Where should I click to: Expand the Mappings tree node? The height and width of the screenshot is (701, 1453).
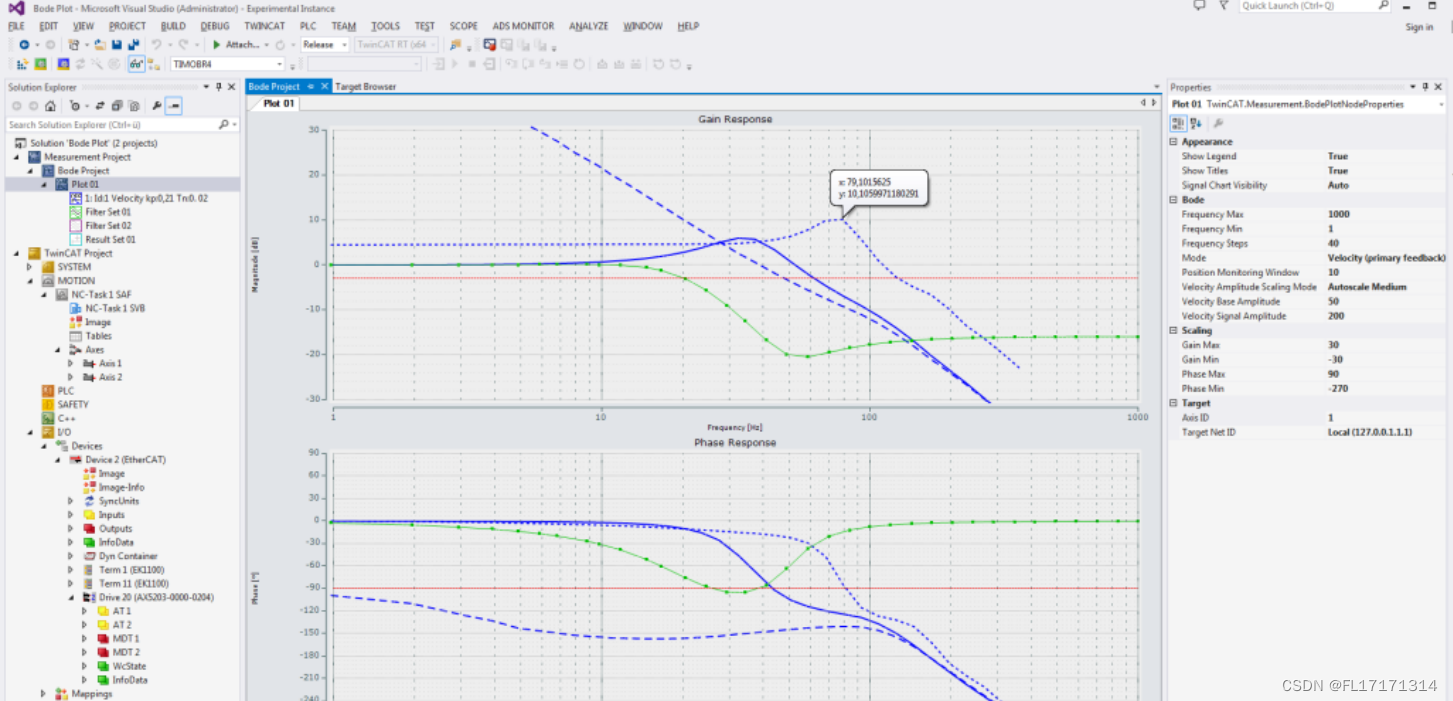[43, 693]
